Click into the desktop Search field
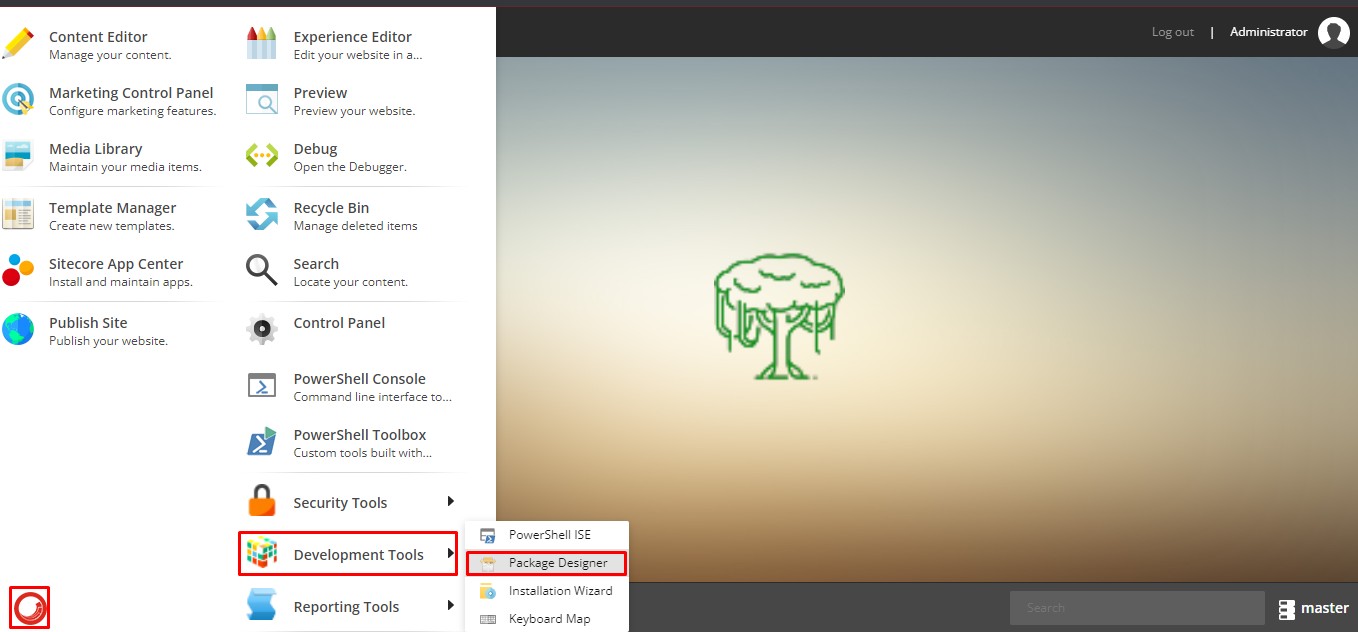The image size is (1358, 632). click(x=1137, y=608)
